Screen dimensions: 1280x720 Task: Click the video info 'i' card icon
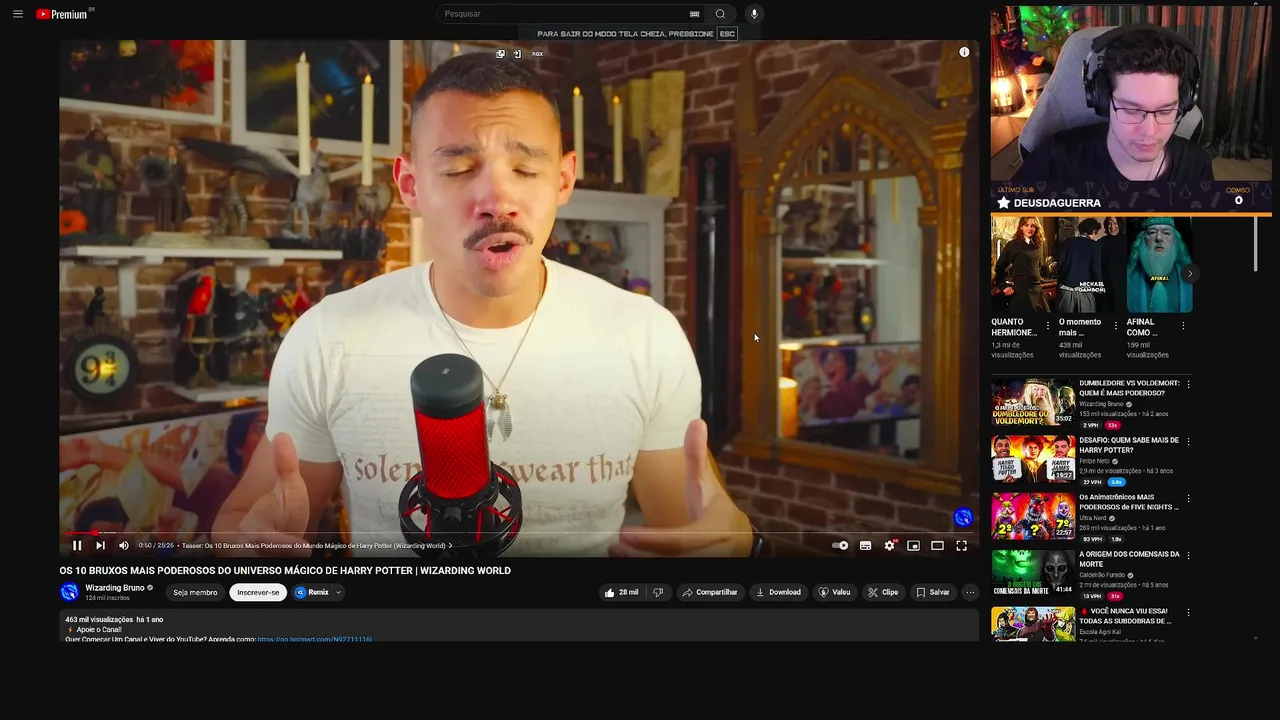coord(964,52)
